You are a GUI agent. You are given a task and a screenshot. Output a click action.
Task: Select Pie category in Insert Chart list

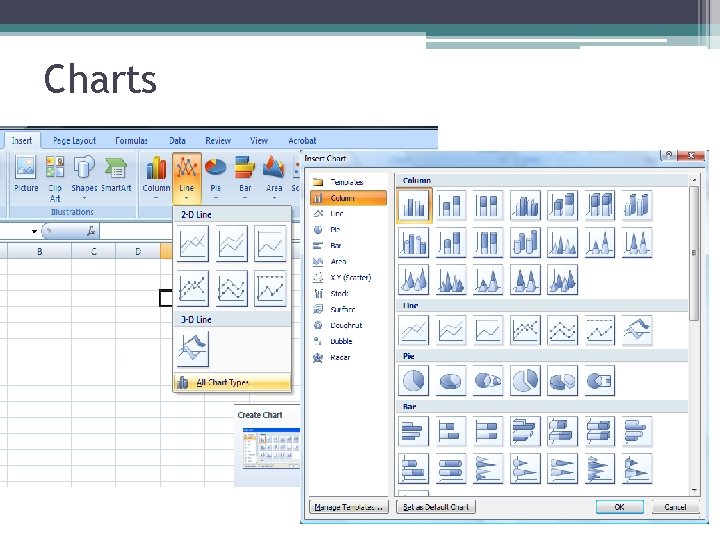click(x=348, y=230)
